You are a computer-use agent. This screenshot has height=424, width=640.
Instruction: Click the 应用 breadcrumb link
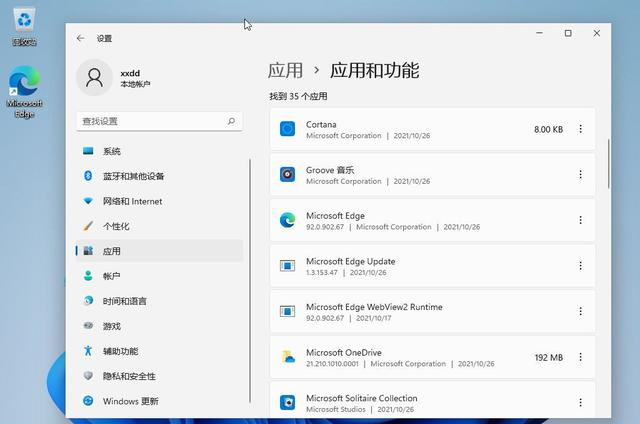click(285, 70)
